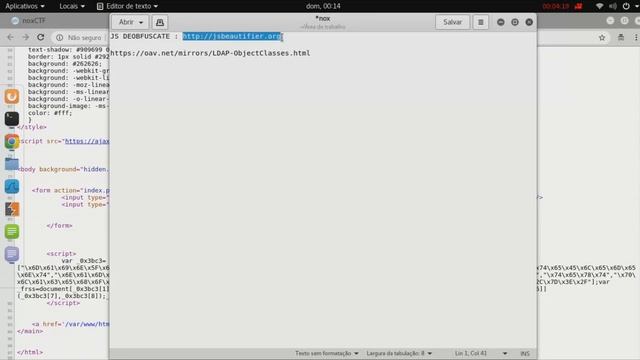Open the Locais menu

[72, 6]
